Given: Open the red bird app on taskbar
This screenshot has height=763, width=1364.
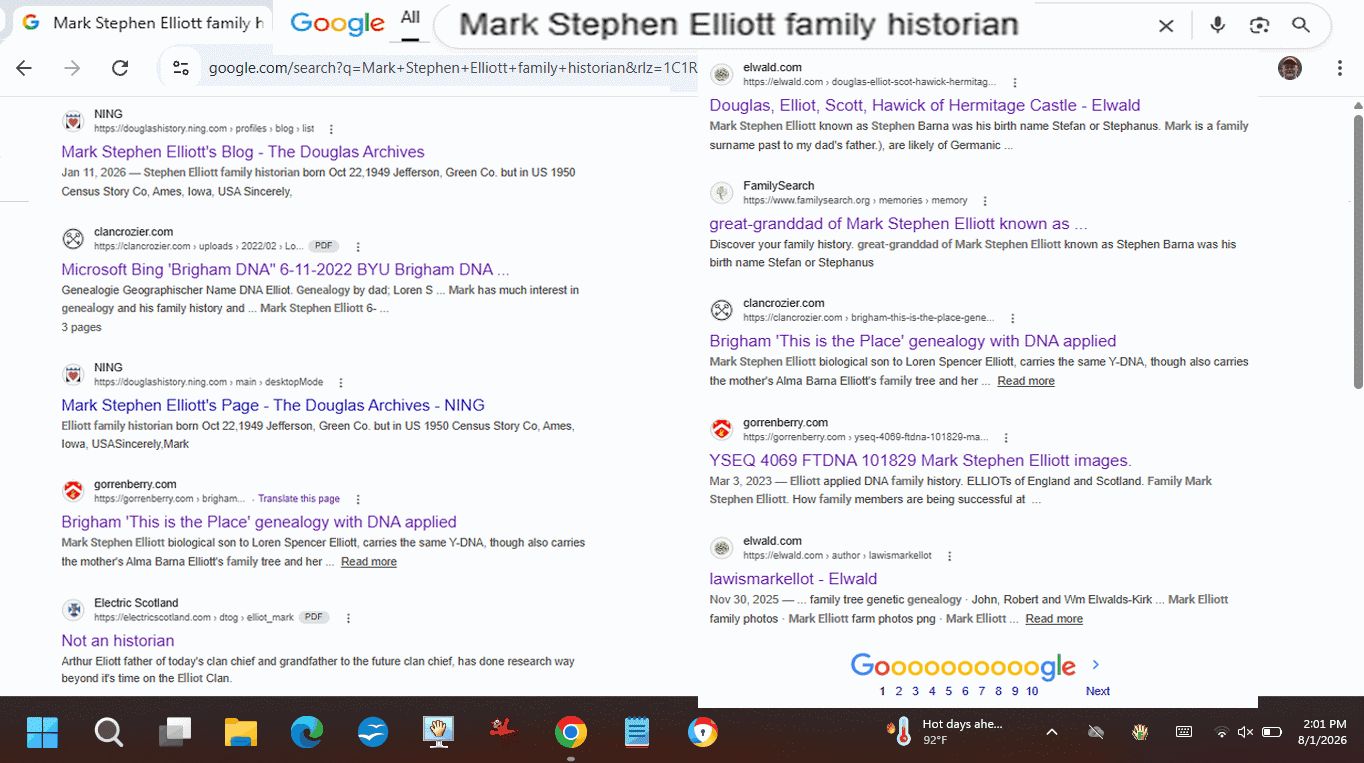Looking at the screenshot, I should [x=503, y=731].
